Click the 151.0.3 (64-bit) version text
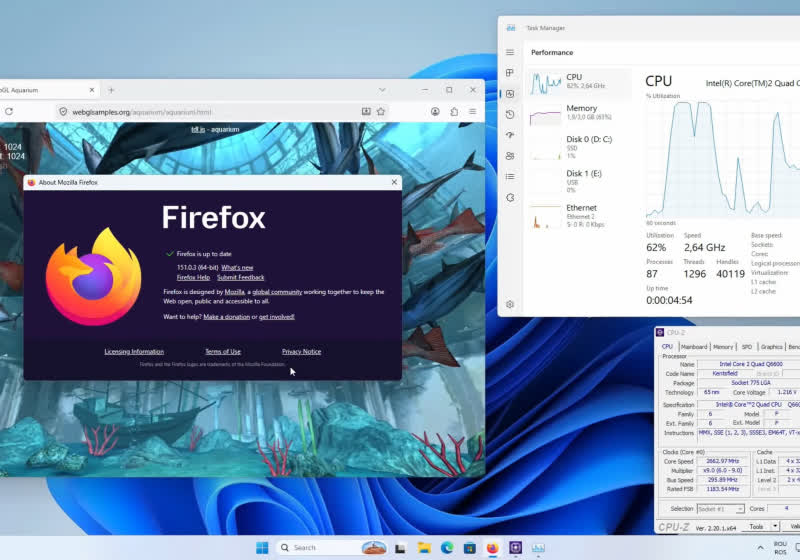The height and width of the screenshot is (560, 800). [x=197, y=268]
